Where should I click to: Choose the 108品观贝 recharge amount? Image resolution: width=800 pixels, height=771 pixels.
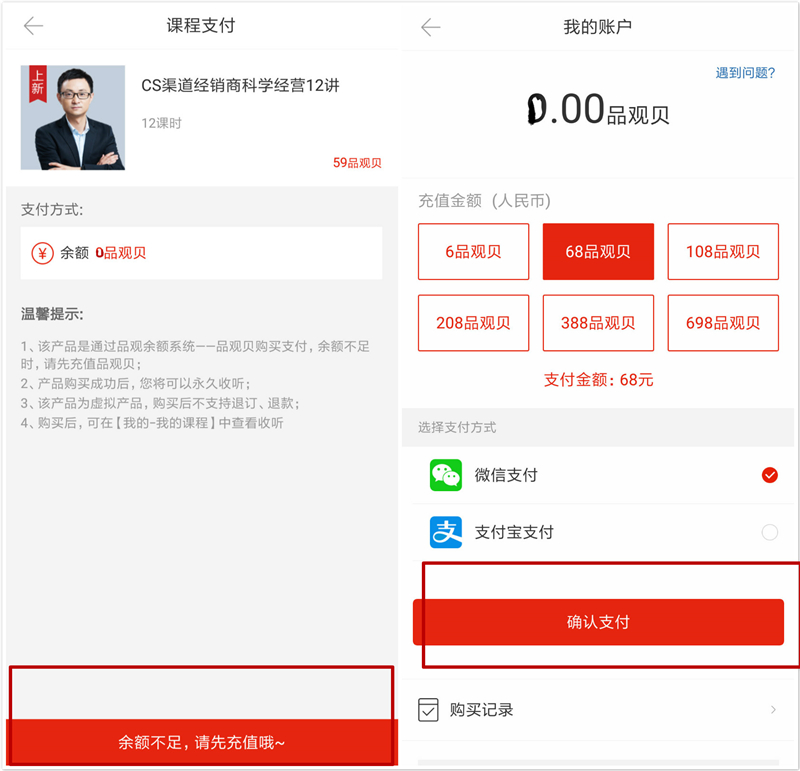723,252
